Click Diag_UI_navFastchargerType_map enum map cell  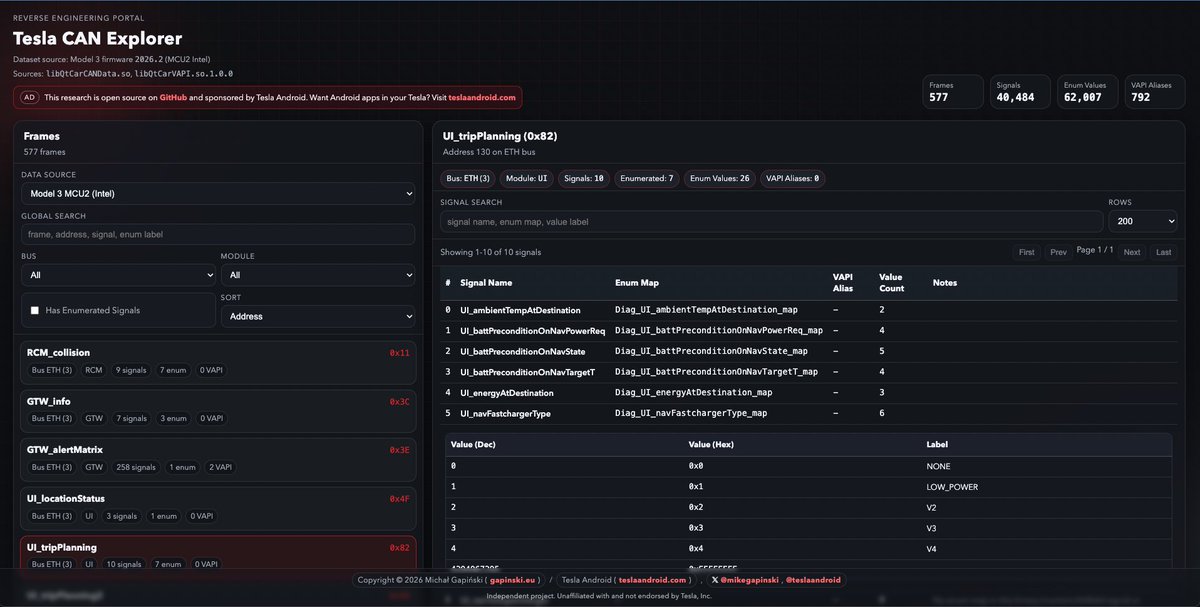tap(691, 413)
